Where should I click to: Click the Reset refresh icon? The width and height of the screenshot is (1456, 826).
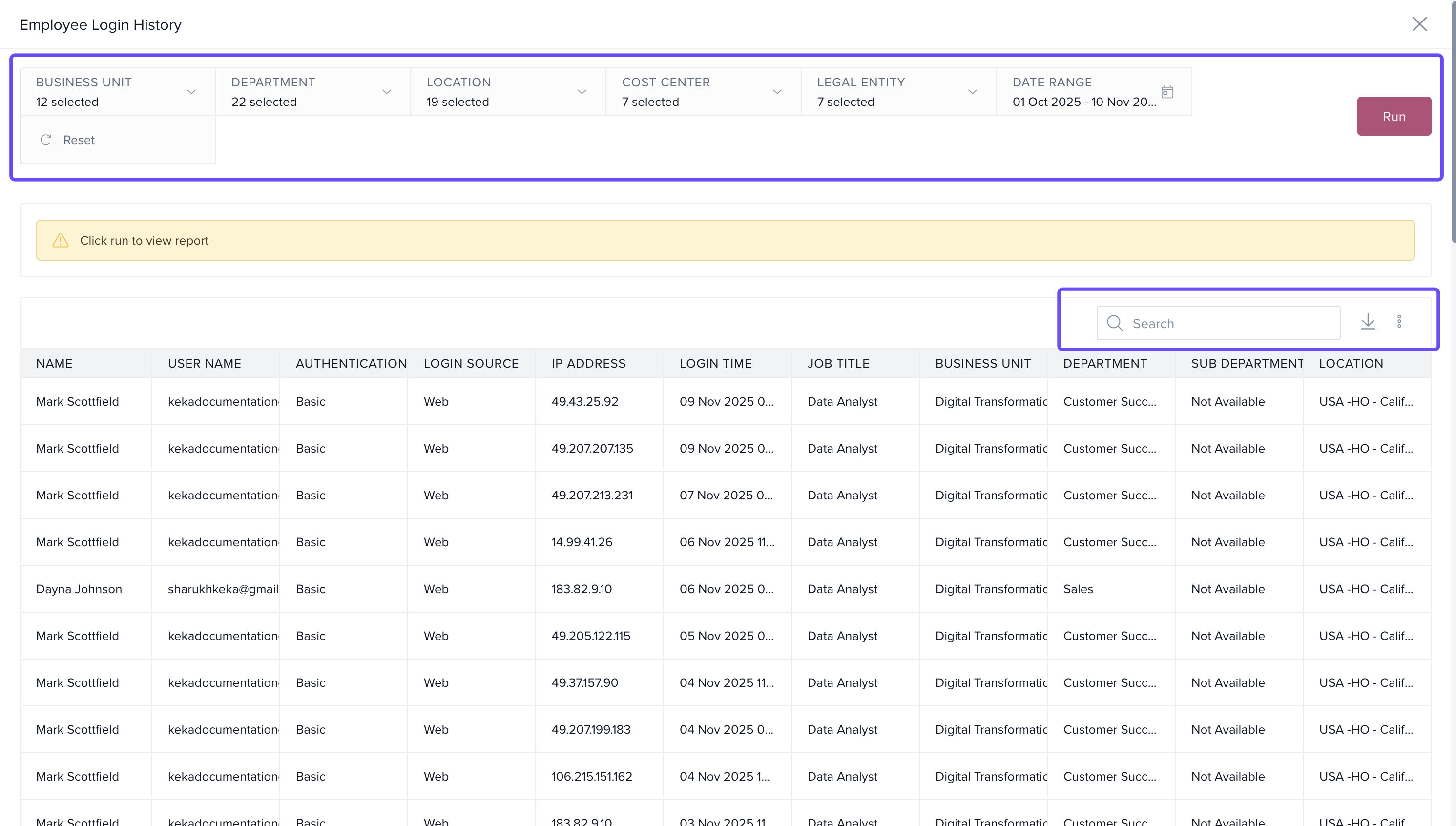[46, 140]
